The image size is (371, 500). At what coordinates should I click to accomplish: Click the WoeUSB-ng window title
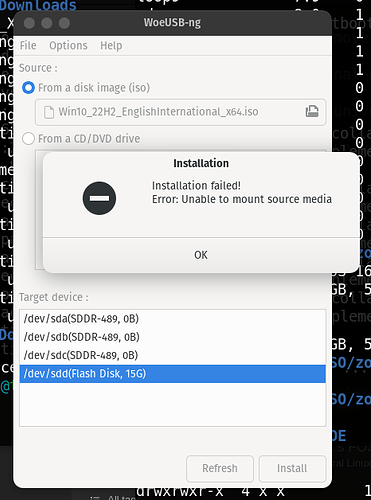click(x=172, y=23)
